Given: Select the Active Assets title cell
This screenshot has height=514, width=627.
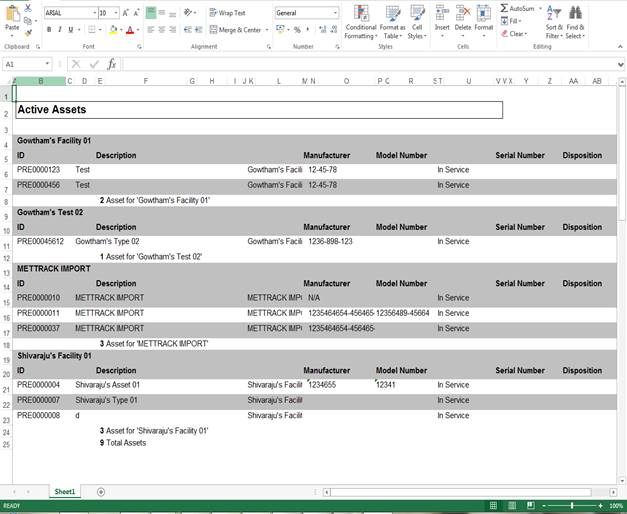Looking at the screenshot, I should coord(259,110).
